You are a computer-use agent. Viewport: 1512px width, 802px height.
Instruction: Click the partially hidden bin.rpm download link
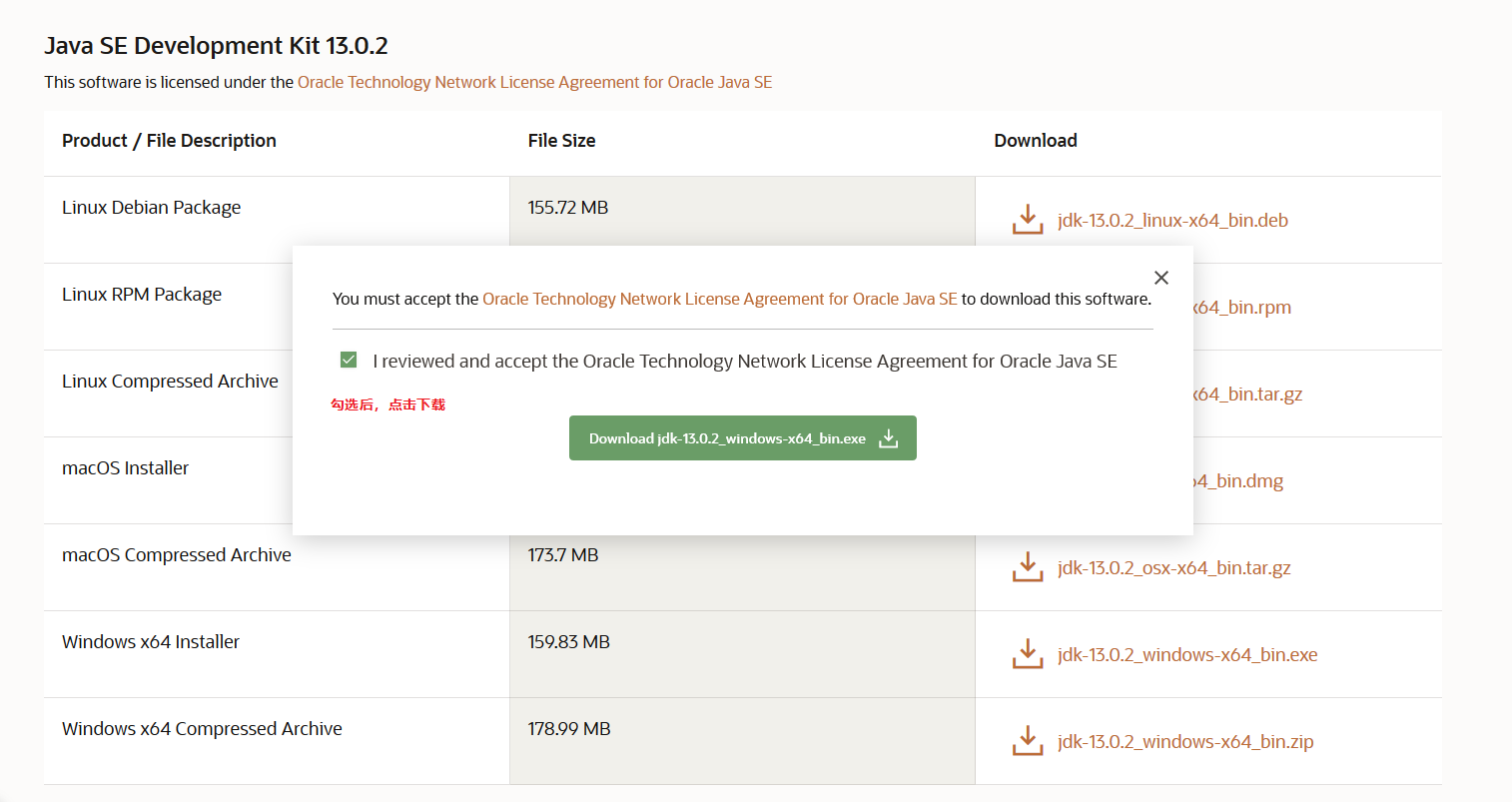pyautogui.click(x=1242, y=307)
